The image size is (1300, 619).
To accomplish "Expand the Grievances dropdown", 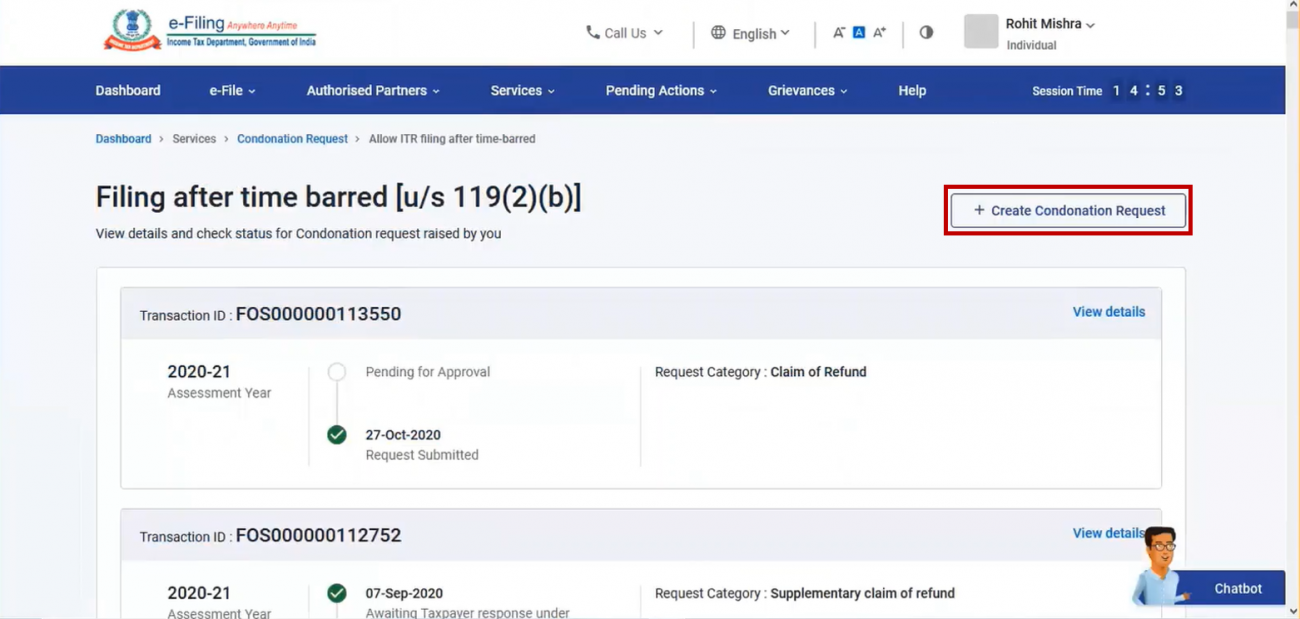I will [x=807, y=90].
